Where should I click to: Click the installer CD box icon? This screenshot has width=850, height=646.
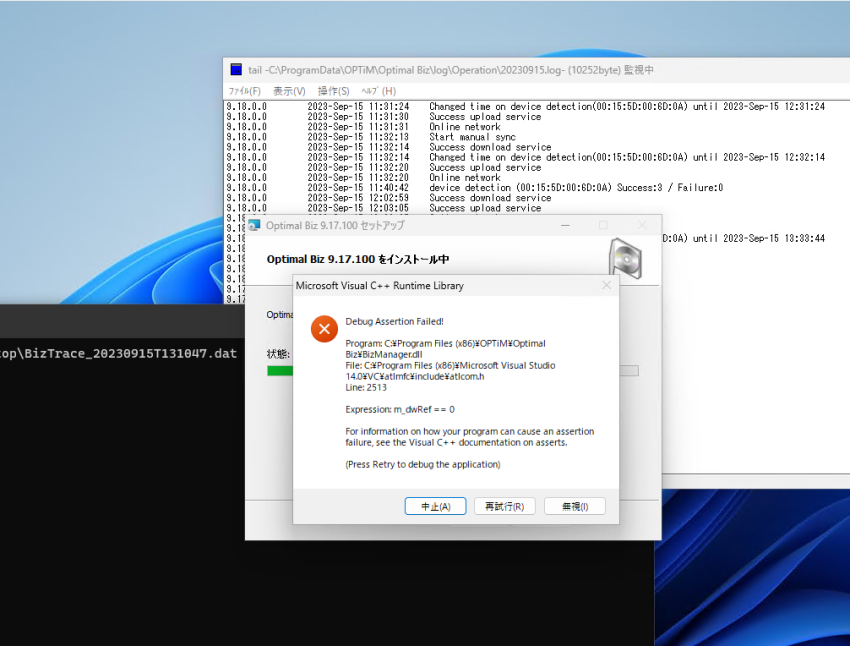coord(626,259)
